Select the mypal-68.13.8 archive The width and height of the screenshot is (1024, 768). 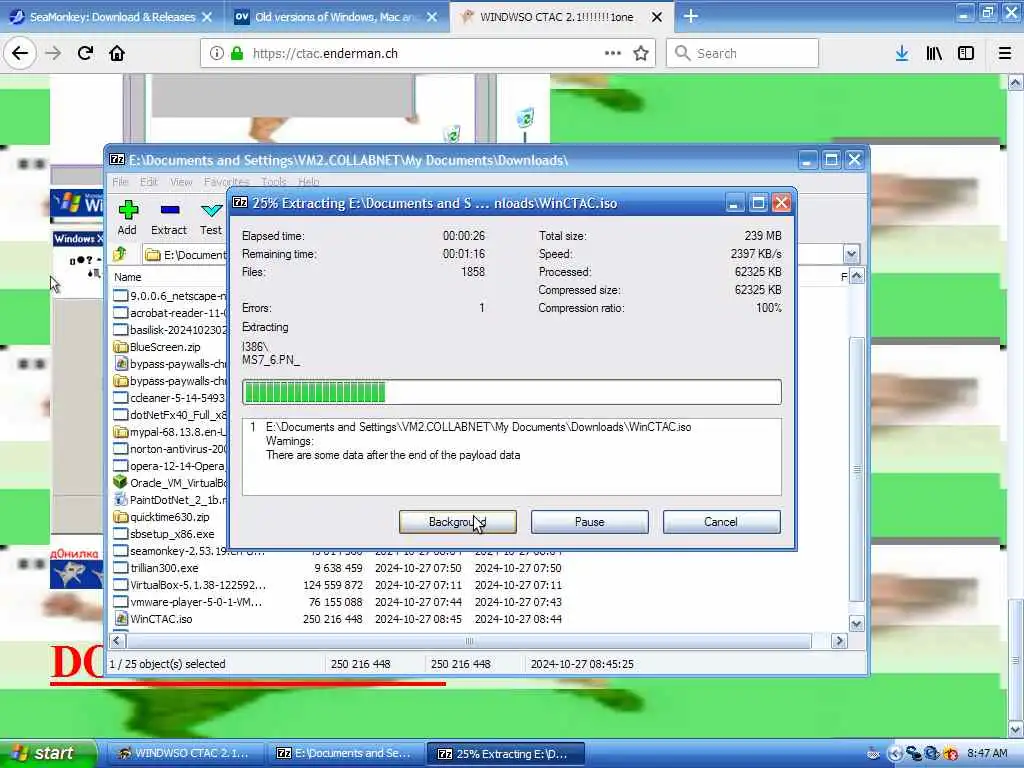[170, 432]
